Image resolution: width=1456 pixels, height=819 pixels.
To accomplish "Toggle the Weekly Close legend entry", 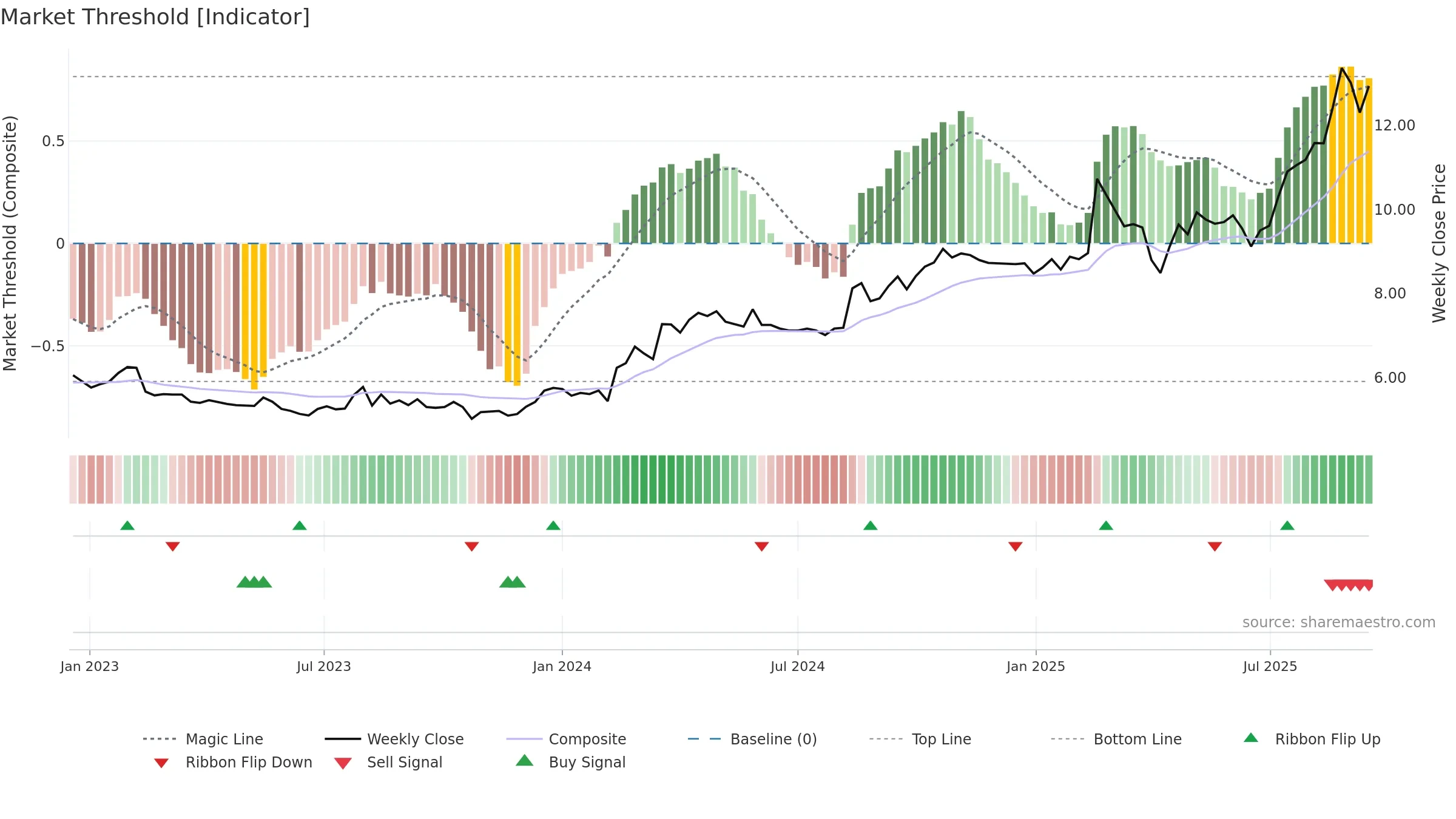I will tap(394, 739).
